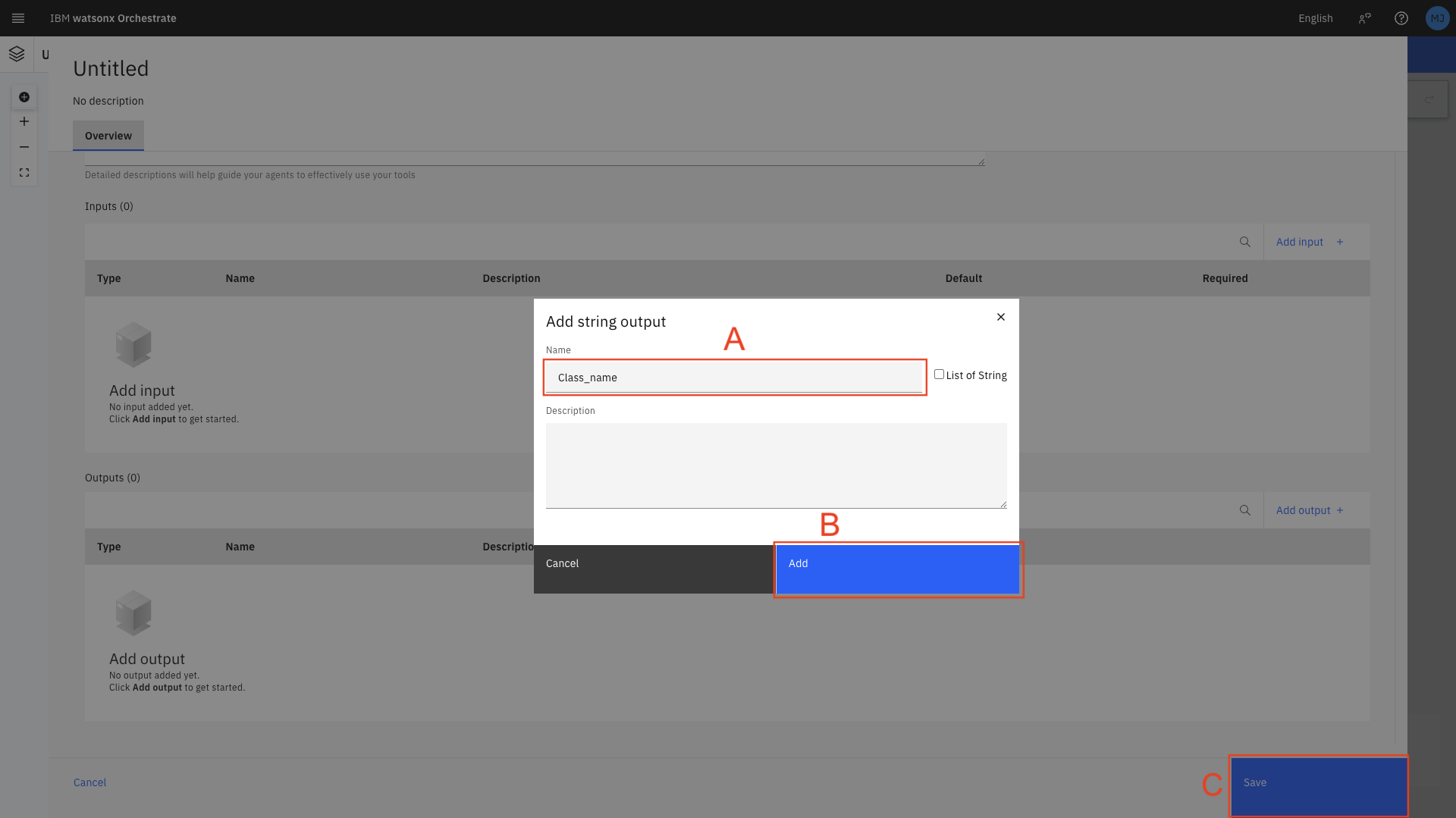Zoom out with the minus icon
The width and height of the screenshot is (1456, 818).
click(x=24, y=147)
